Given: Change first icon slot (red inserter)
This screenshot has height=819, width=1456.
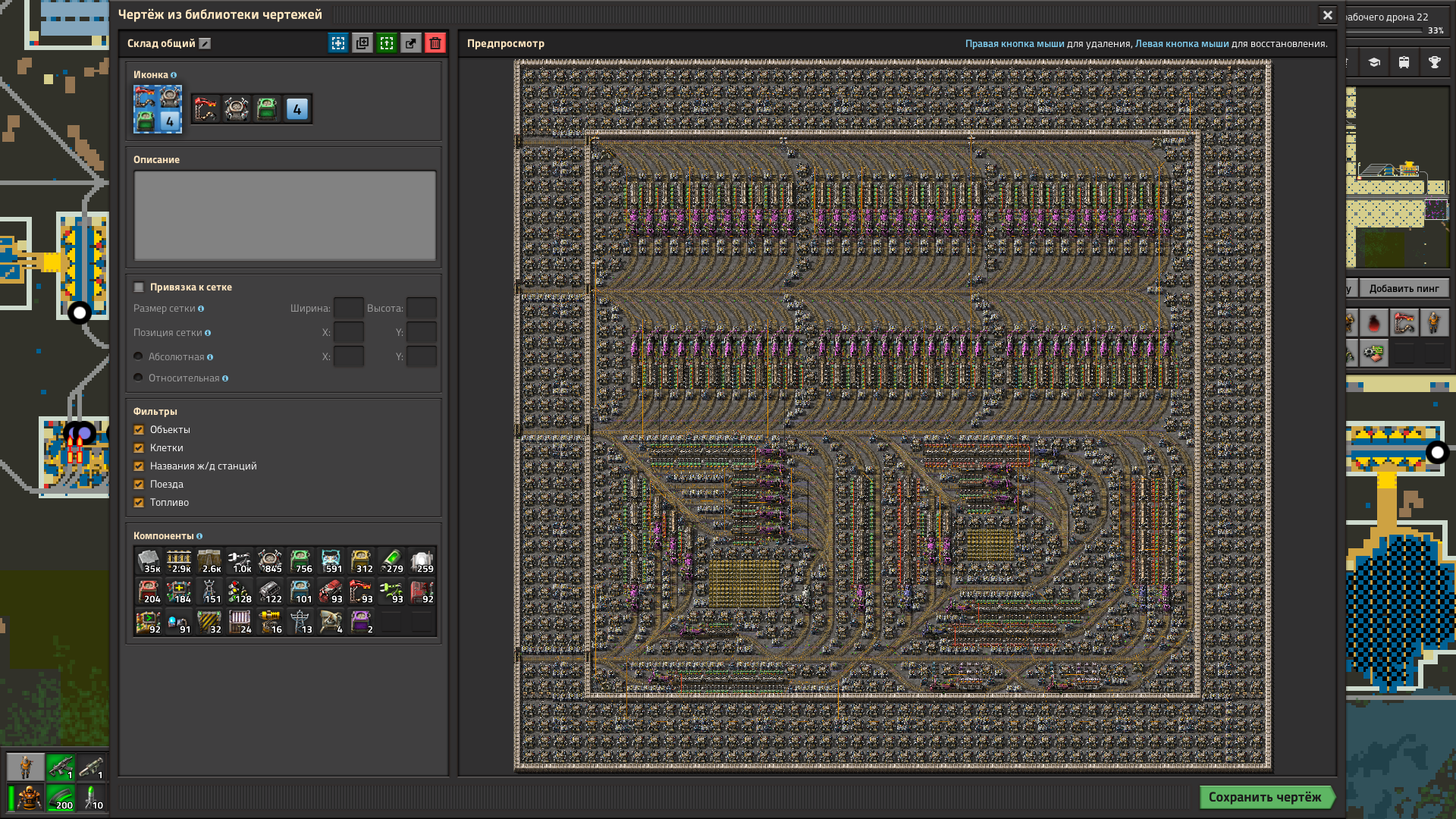Looking at the screenshot, I should tap(206, 109).
